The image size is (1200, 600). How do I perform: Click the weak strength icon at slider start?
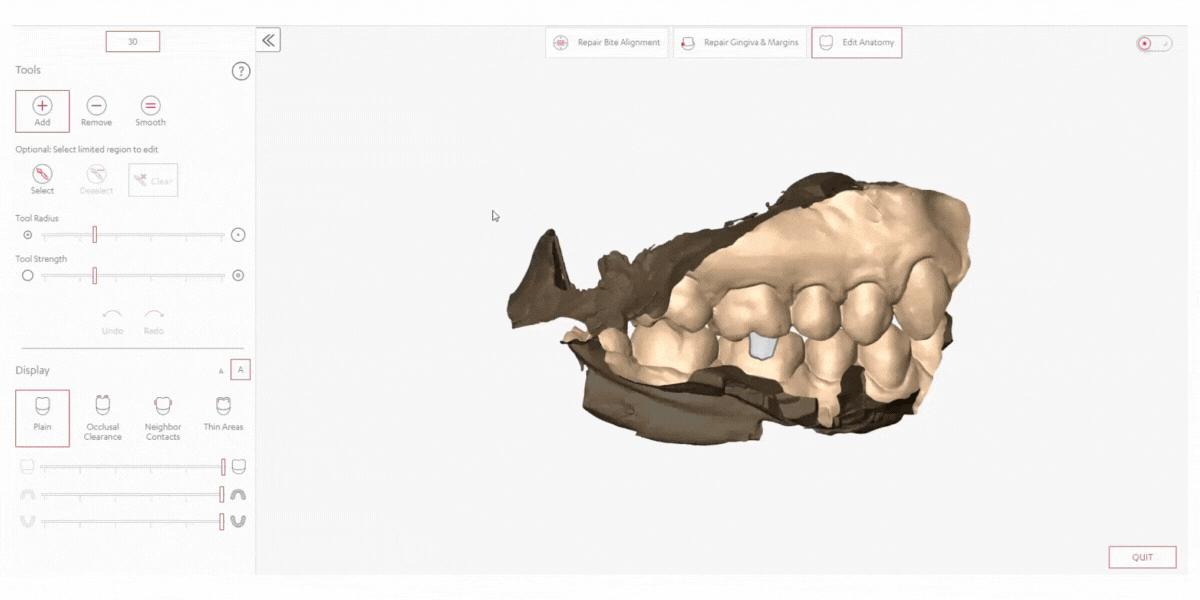27,275
